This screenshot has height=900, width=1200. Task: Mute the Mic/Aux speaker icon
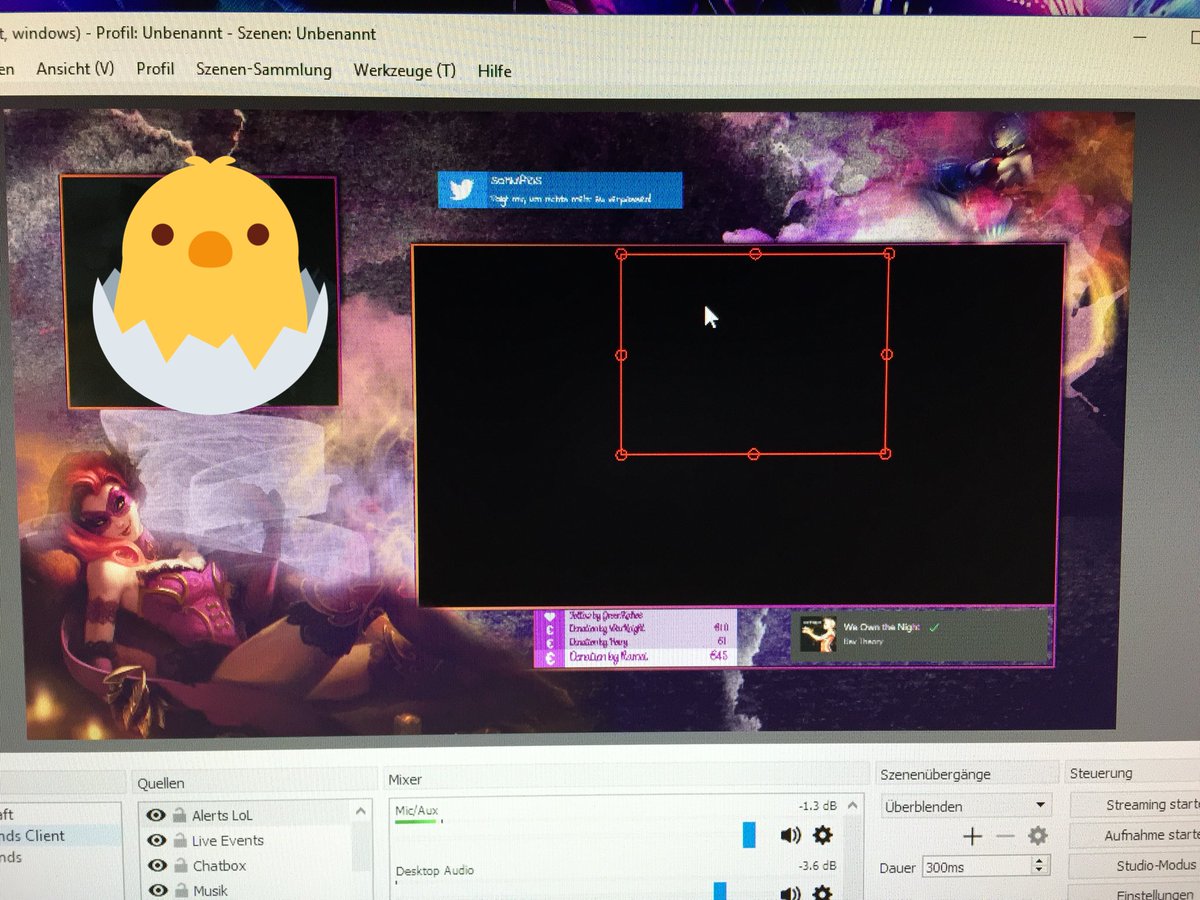[790, 835]
